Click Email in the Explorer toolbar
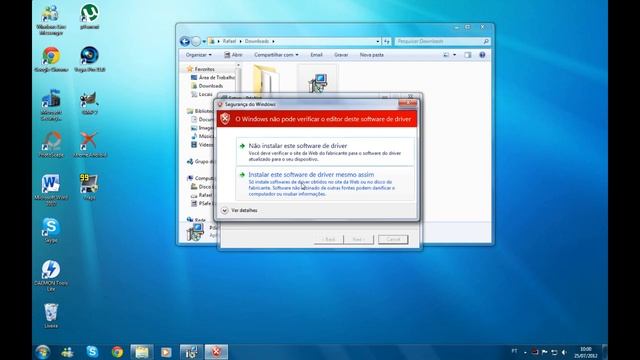The image size is (640, 360). pyautogui.click(x=316, y=55)
